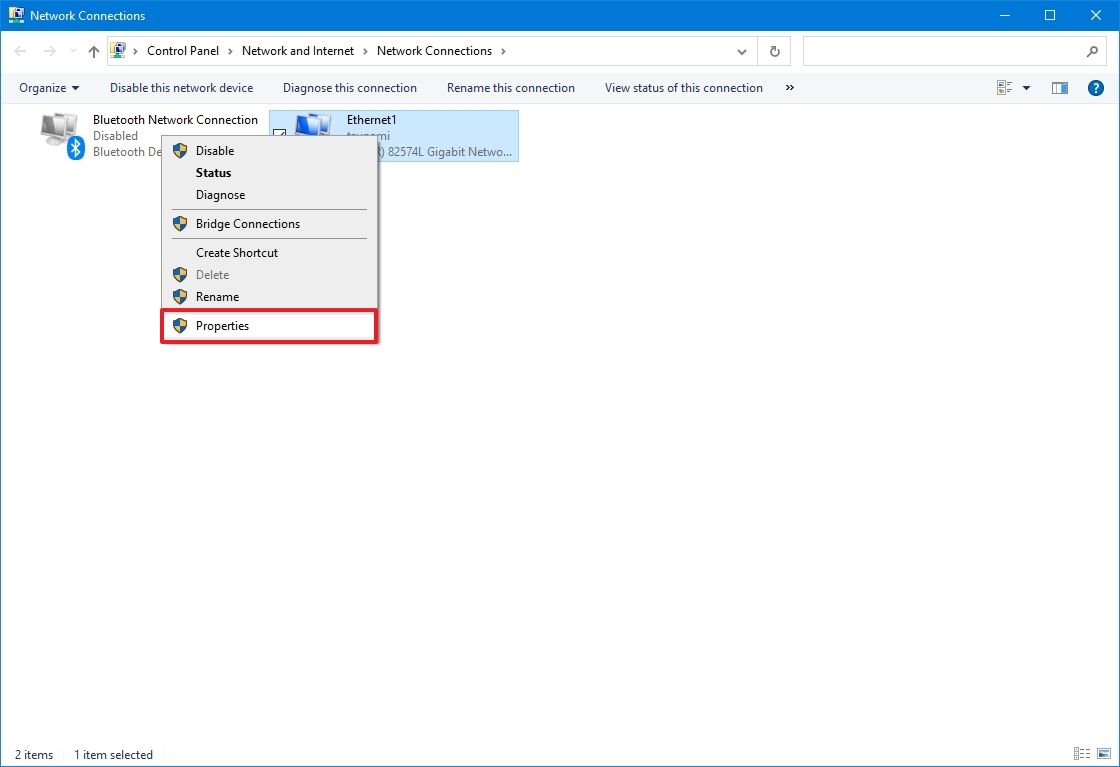Click inside the search box
The width and height of the screenshot is (1120, 767).
pyautogui.click(x=950, y=51)
